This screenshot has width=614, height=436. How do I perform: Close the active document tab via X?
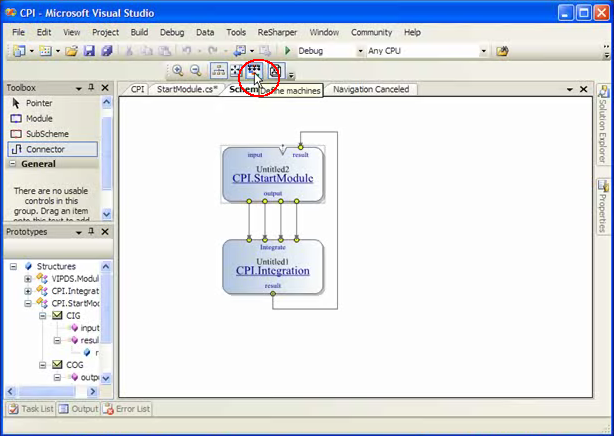583,89
